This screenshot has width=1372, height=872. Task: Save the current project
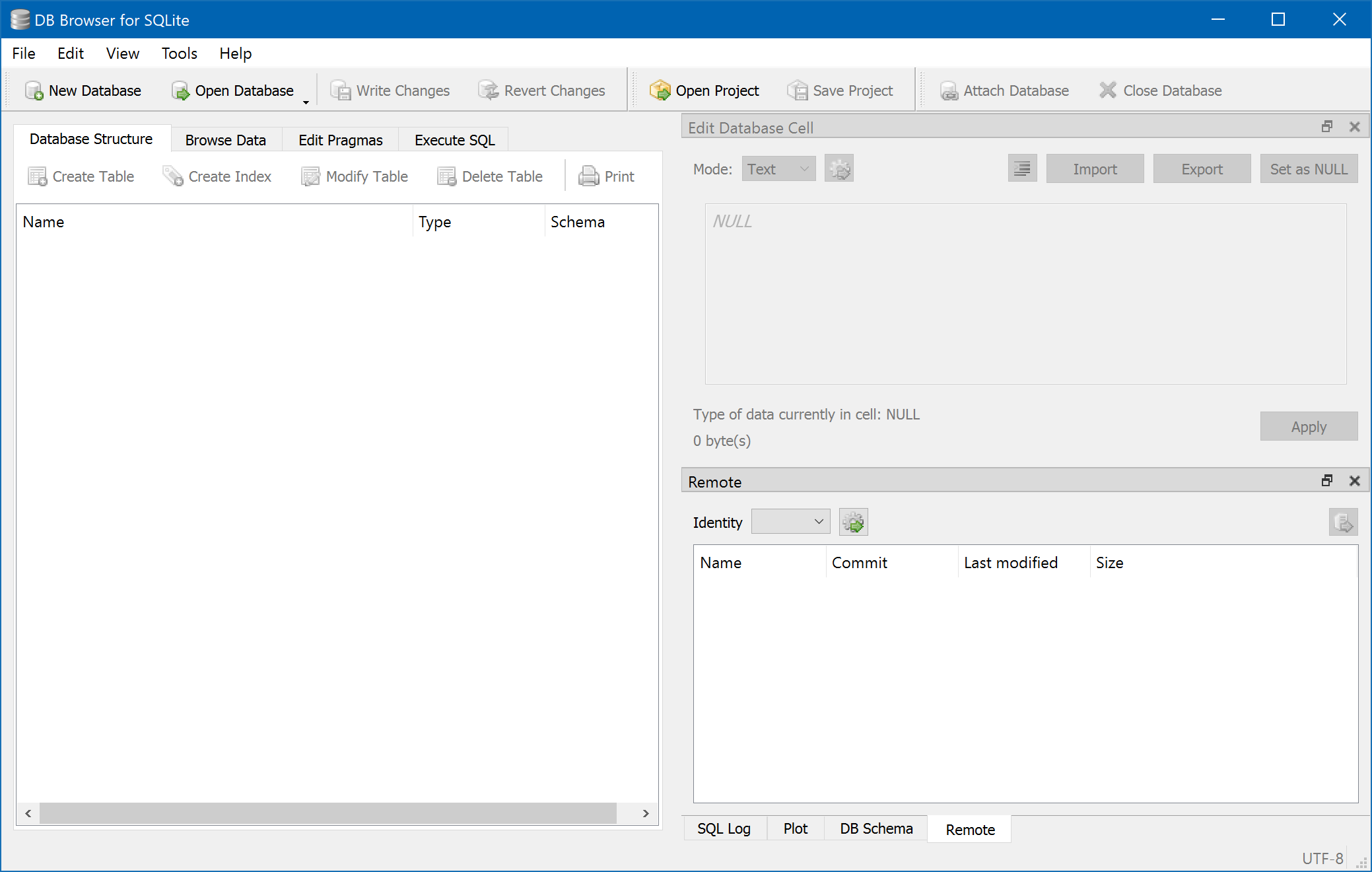(841, 91)
